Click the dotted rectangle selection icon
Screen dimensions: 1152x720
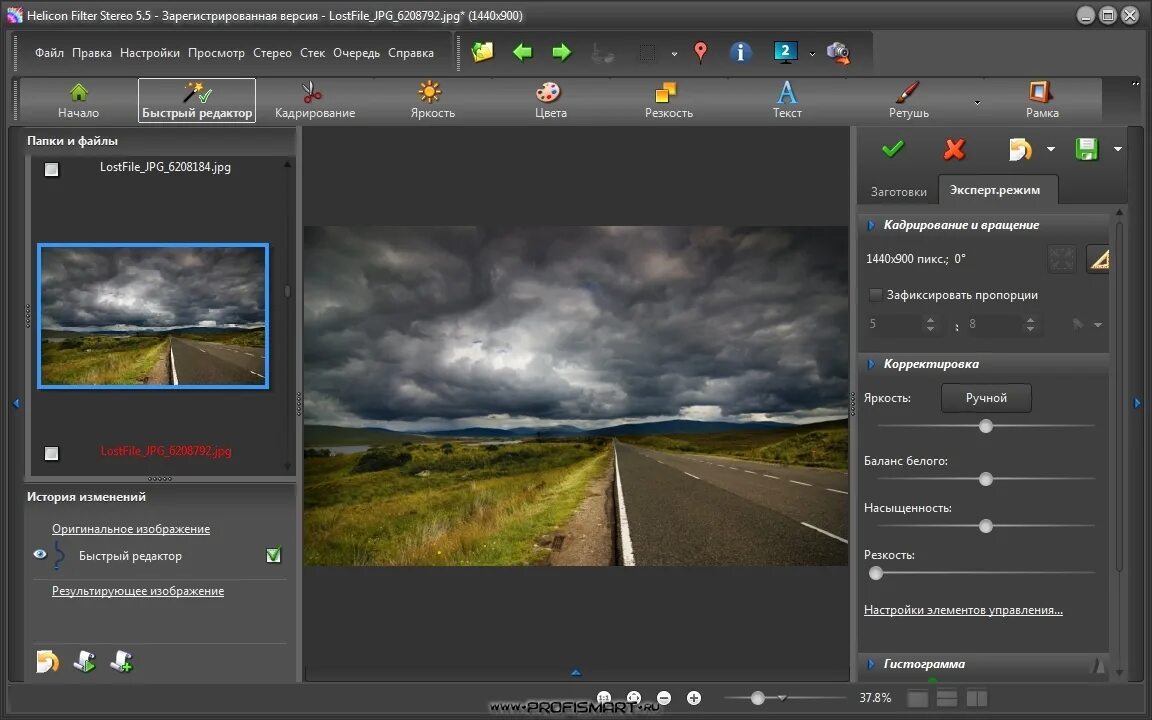point(647,53)
